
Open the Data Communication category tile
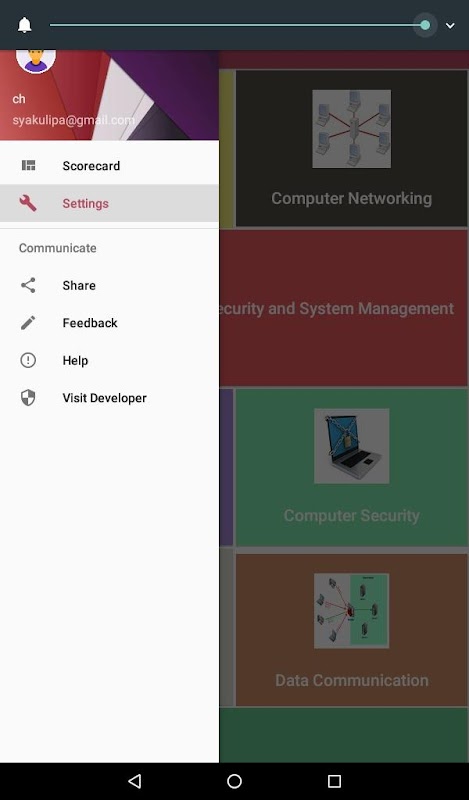coord(352,630)
